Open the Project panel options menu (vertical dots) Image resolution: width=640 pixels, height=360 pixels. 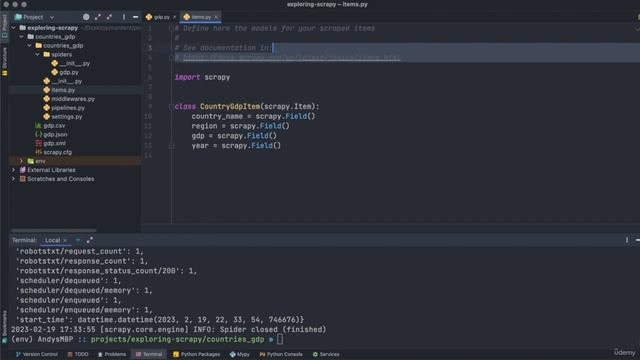[124, 17]
